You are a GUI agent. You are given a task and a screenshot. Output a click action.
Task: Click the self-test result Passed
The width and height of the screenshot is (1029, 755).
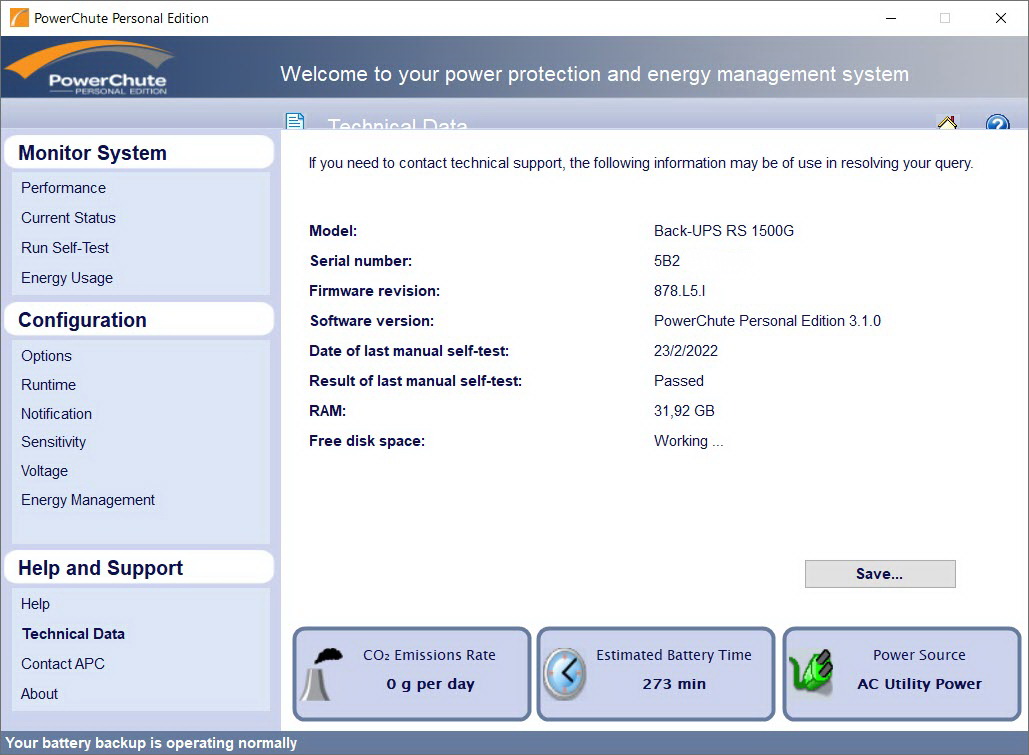click(679, 381)
